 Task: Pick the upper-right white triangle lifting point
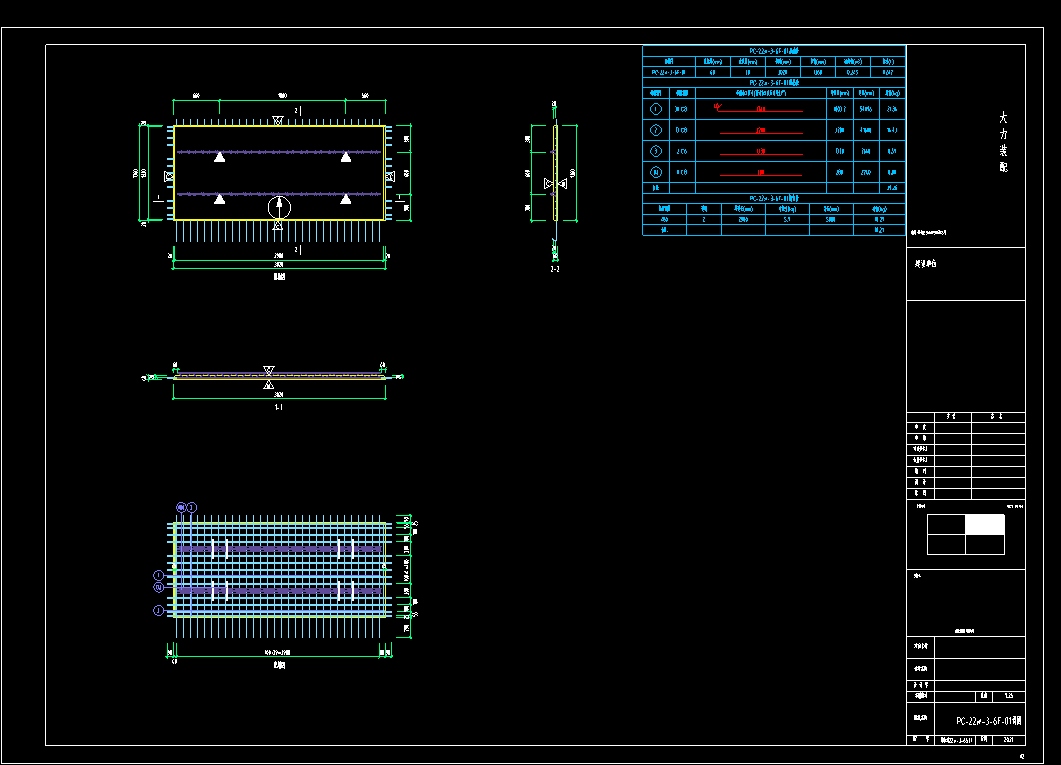click(346, 157)
